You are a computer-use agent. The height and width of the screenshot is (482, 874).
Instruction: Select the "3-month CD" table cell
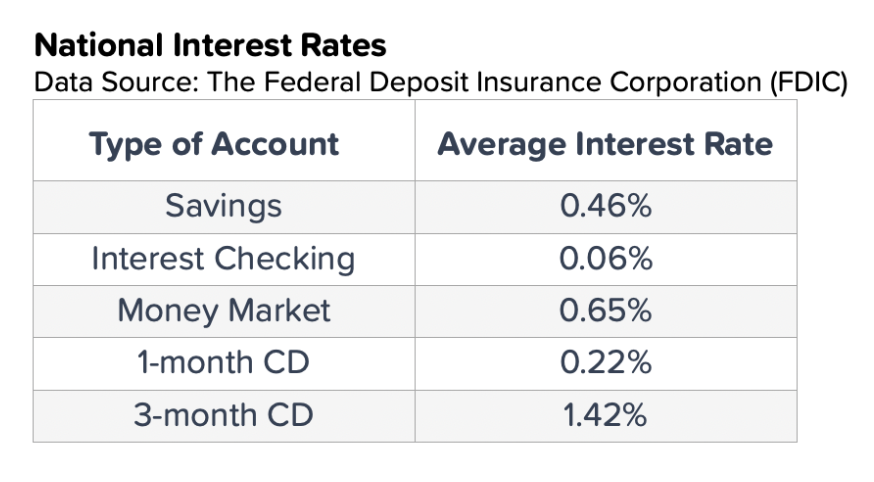point(223,415)
